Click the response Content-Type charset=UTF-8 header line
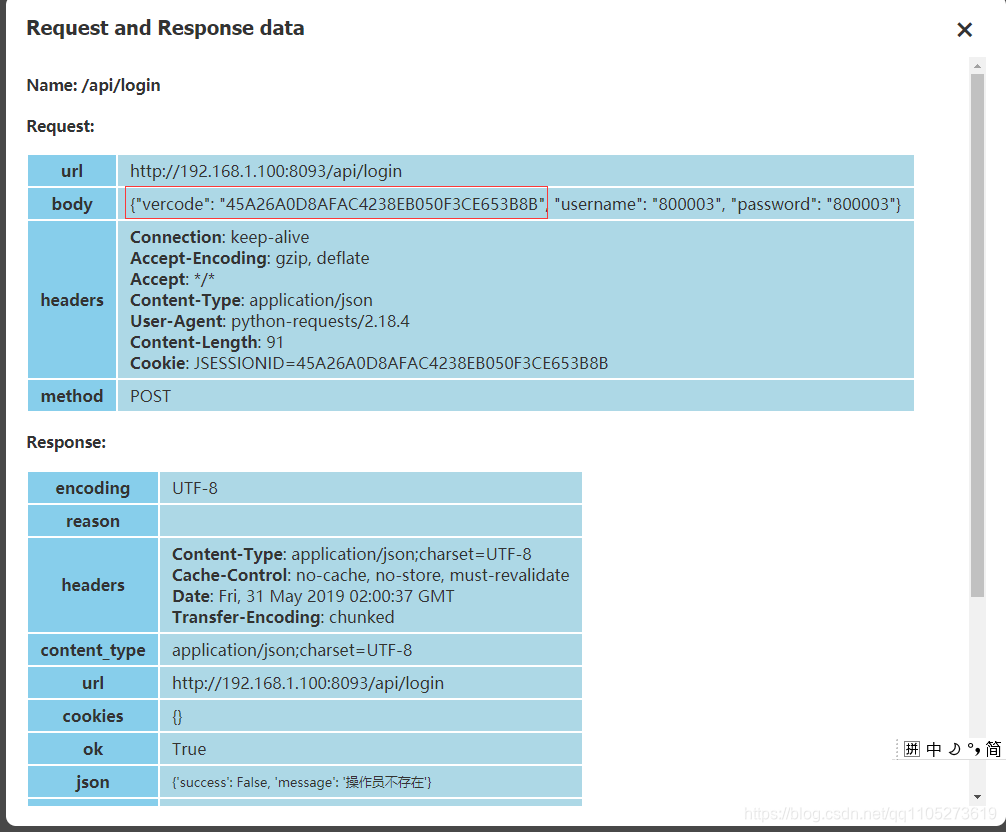 point(352,554)
